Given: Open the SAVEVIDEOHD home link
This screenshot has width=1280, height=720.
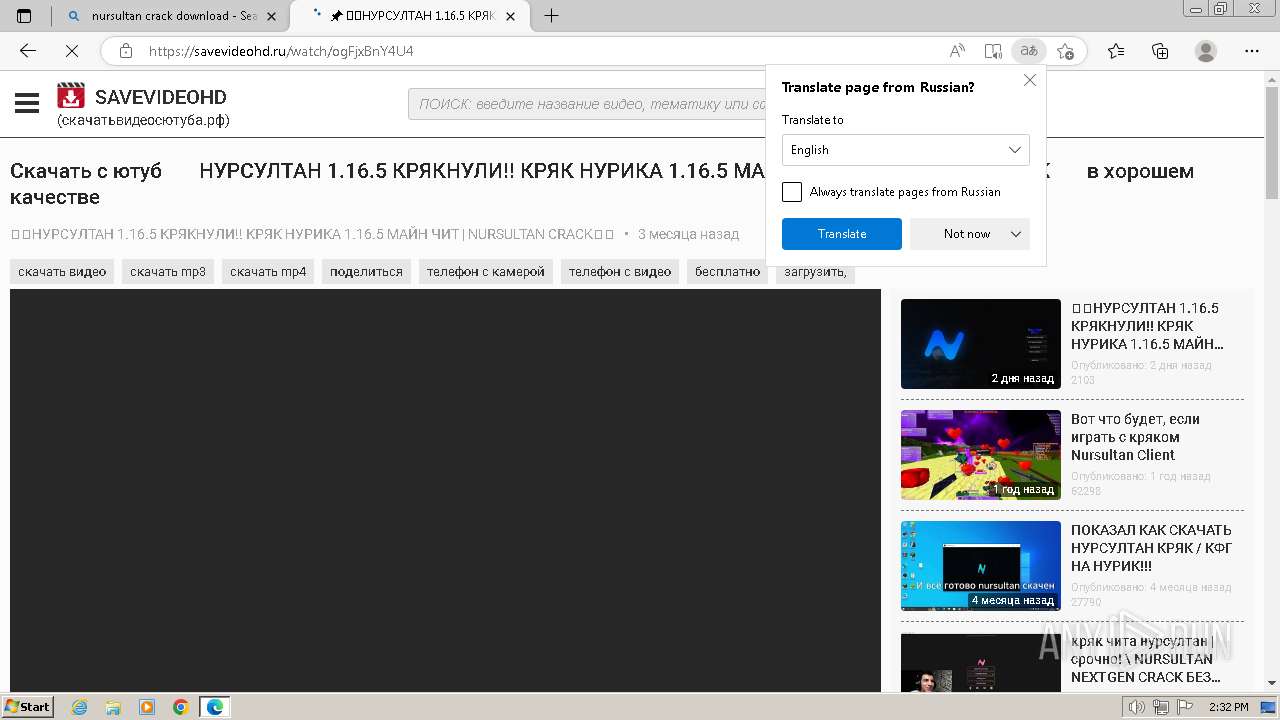Looking at the screenshot, I should 161,97.
